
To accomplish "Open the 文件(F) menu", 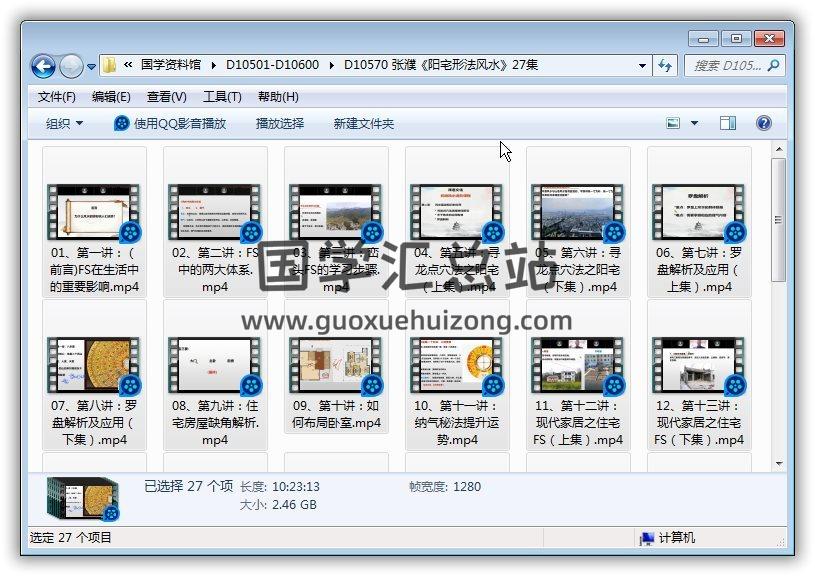I will [x=57, y=97].
